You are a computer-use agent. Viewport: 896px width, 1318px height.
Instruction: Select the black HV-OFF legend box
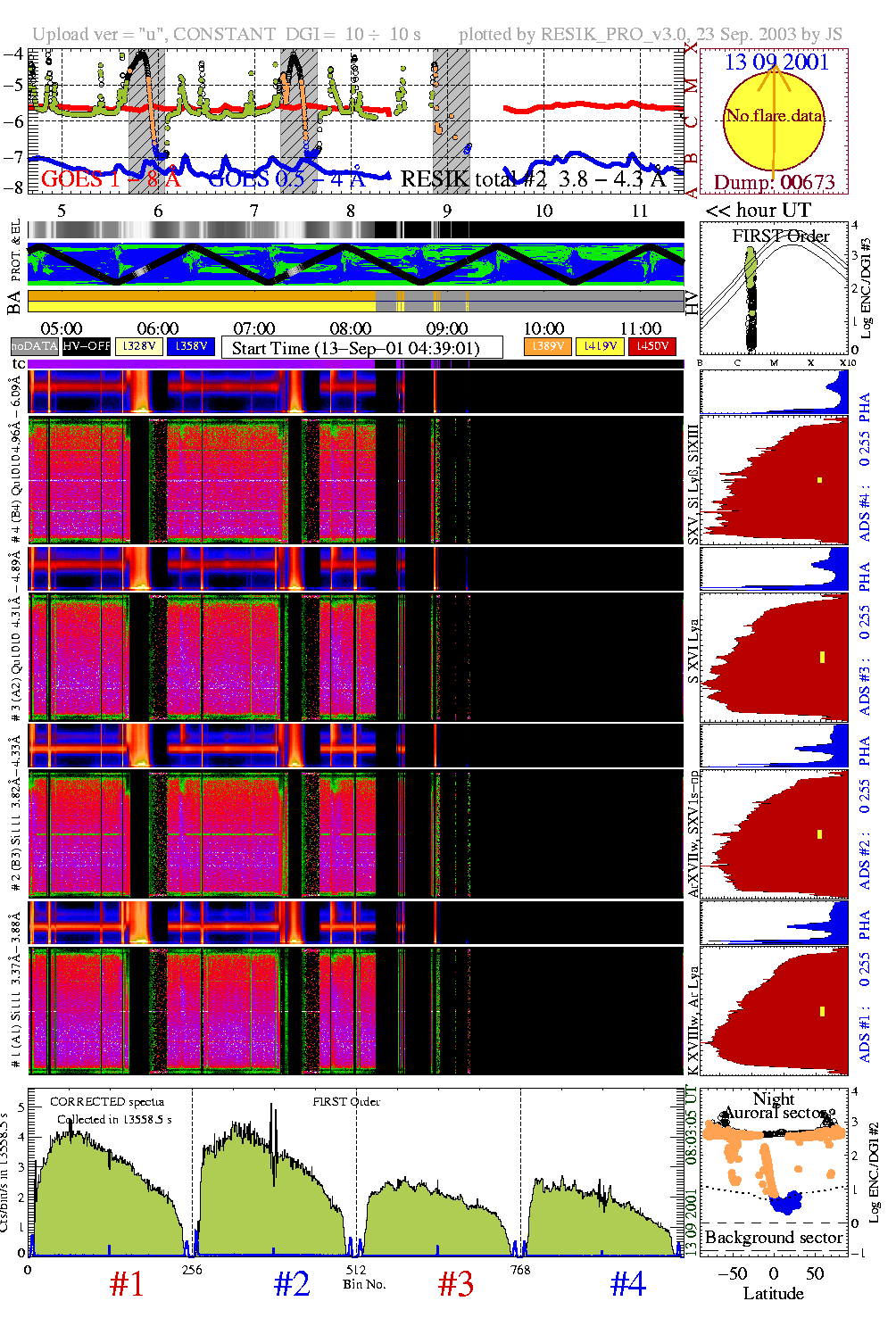(87, 346)
